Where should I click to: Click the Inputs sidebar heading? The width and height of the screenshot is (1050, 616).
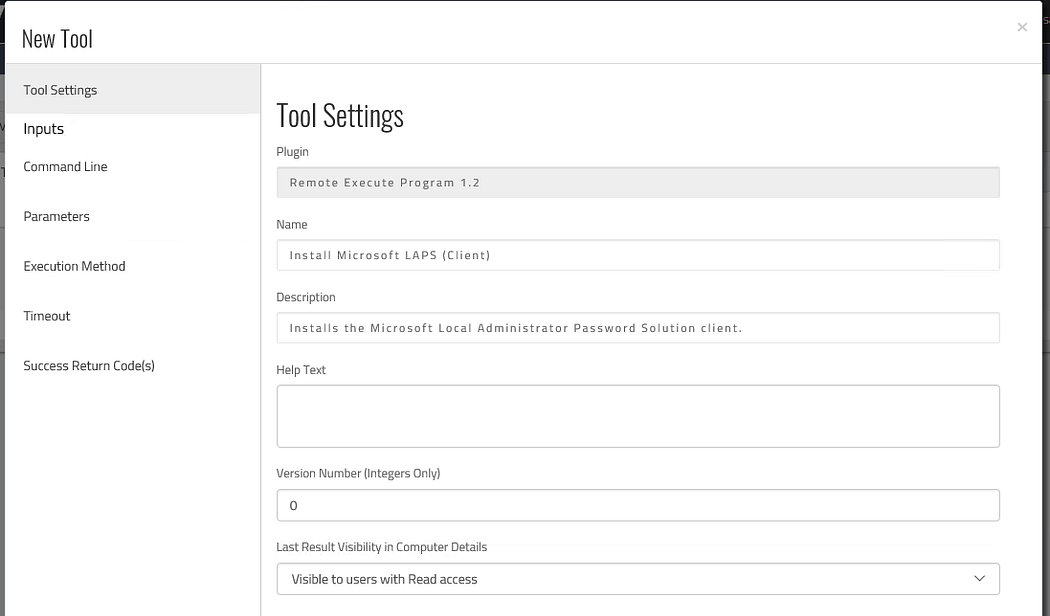44,129
